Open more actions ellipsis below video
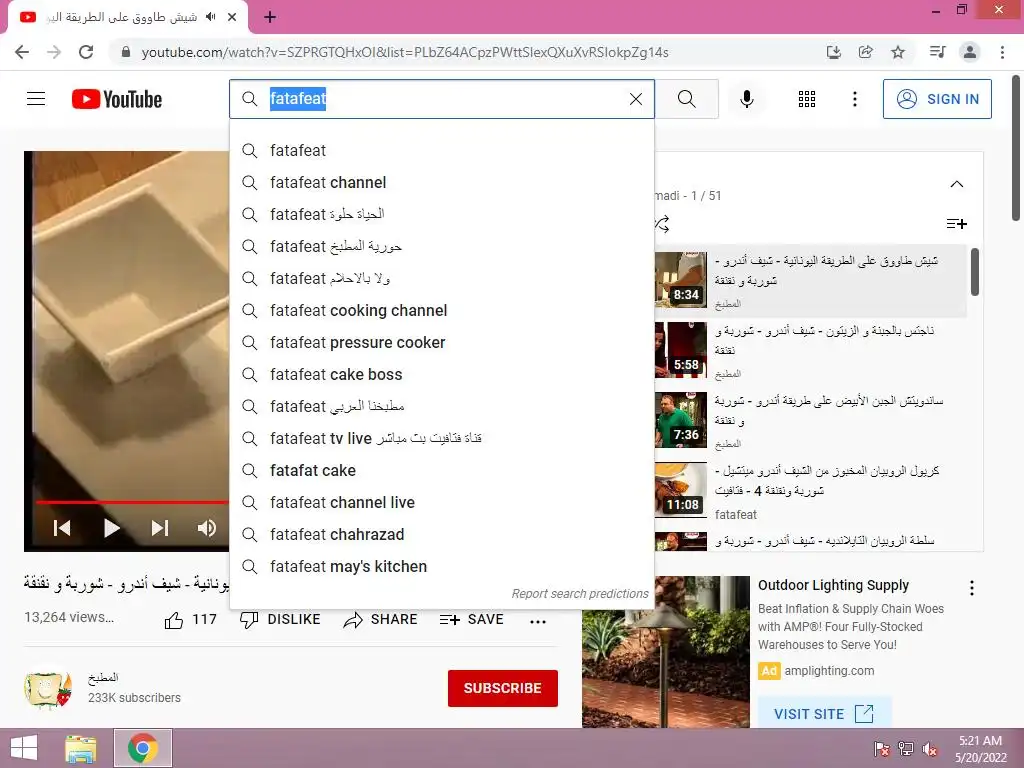 click(537, 621)
